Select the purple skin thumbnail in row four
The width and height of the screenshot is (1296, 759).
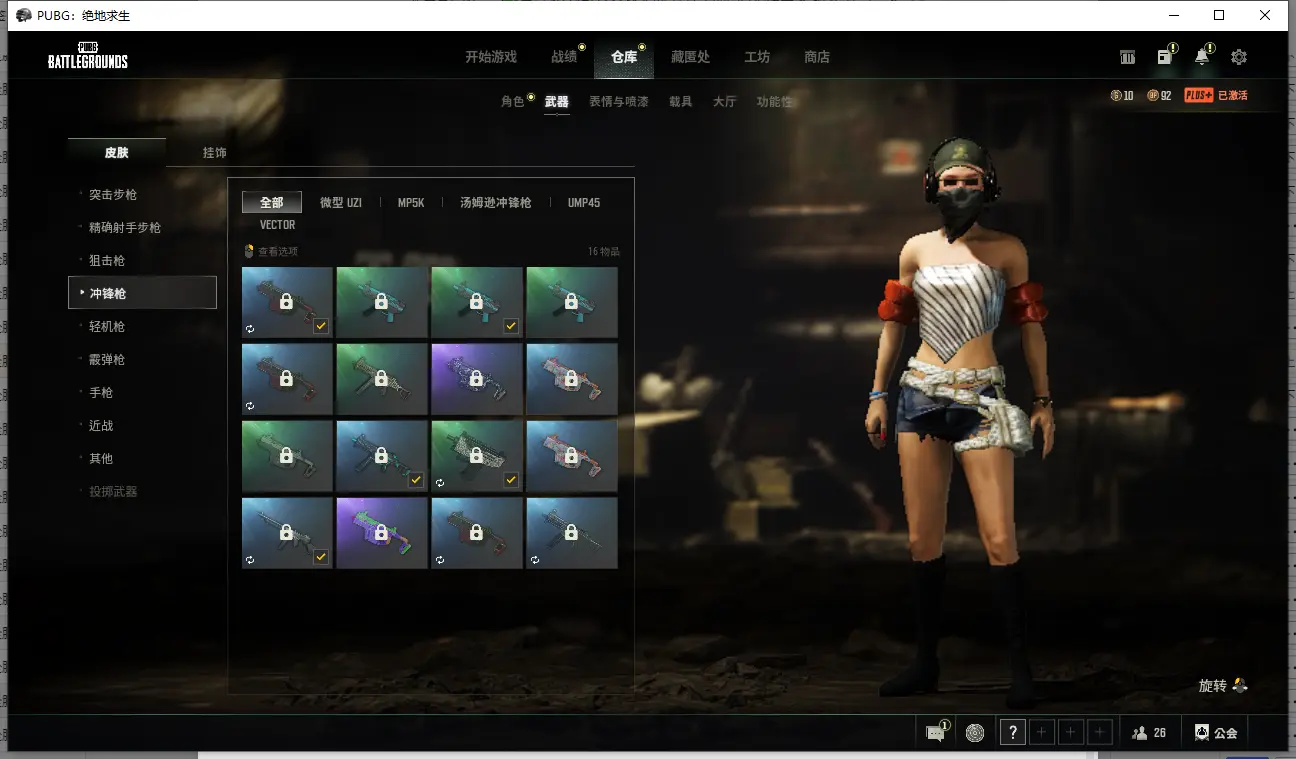pos(382,533)
